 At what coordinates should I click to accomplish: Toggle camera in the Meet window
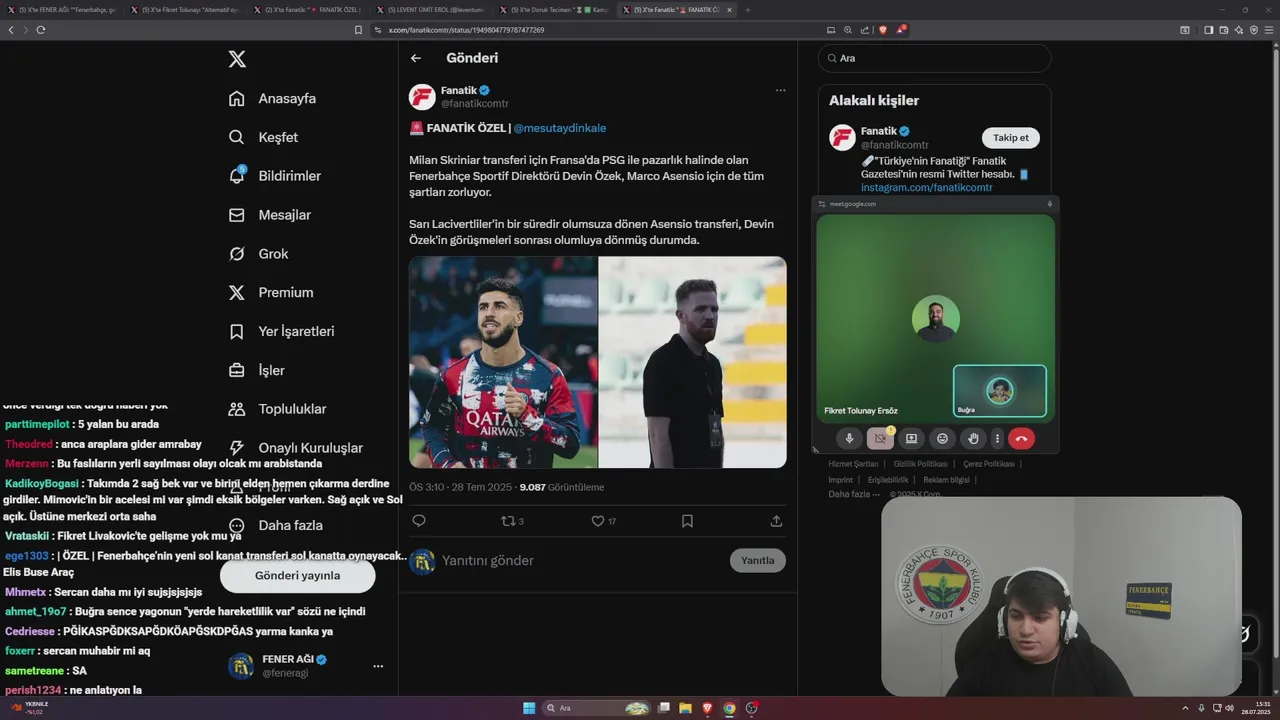click(x=880, y=438)
